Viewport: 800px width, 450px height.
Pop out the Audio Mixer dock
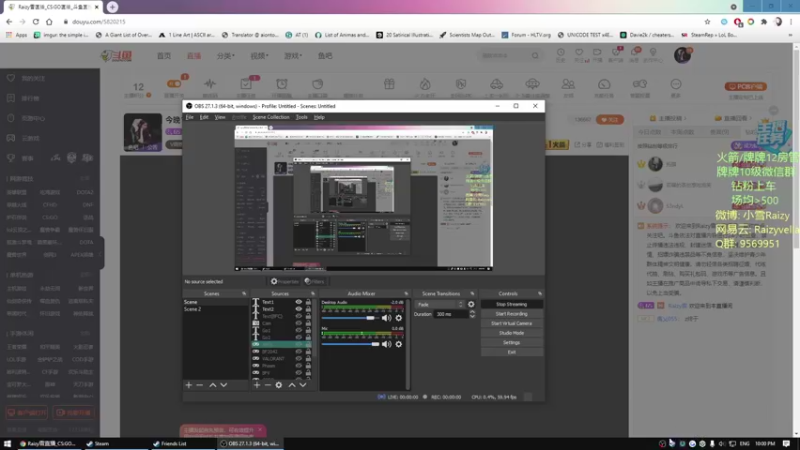coord(406,294)
